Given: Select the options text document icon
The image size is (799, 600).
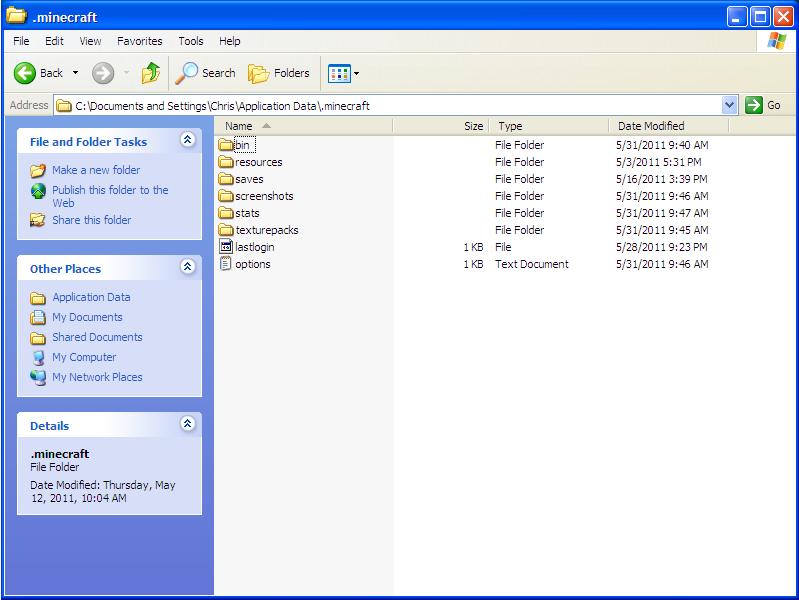Looking at the screenshot, I should click(x=225, y=264).
